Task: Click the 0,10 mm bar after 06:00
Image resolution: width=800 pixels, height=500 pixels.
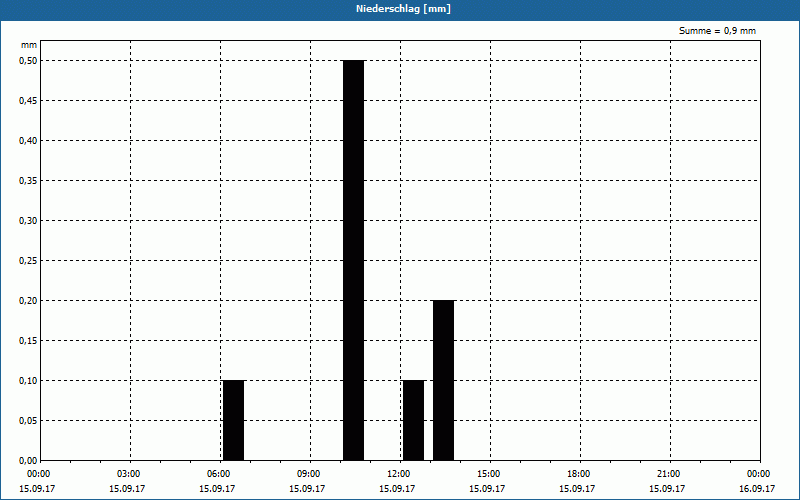Action: (234, 420)
